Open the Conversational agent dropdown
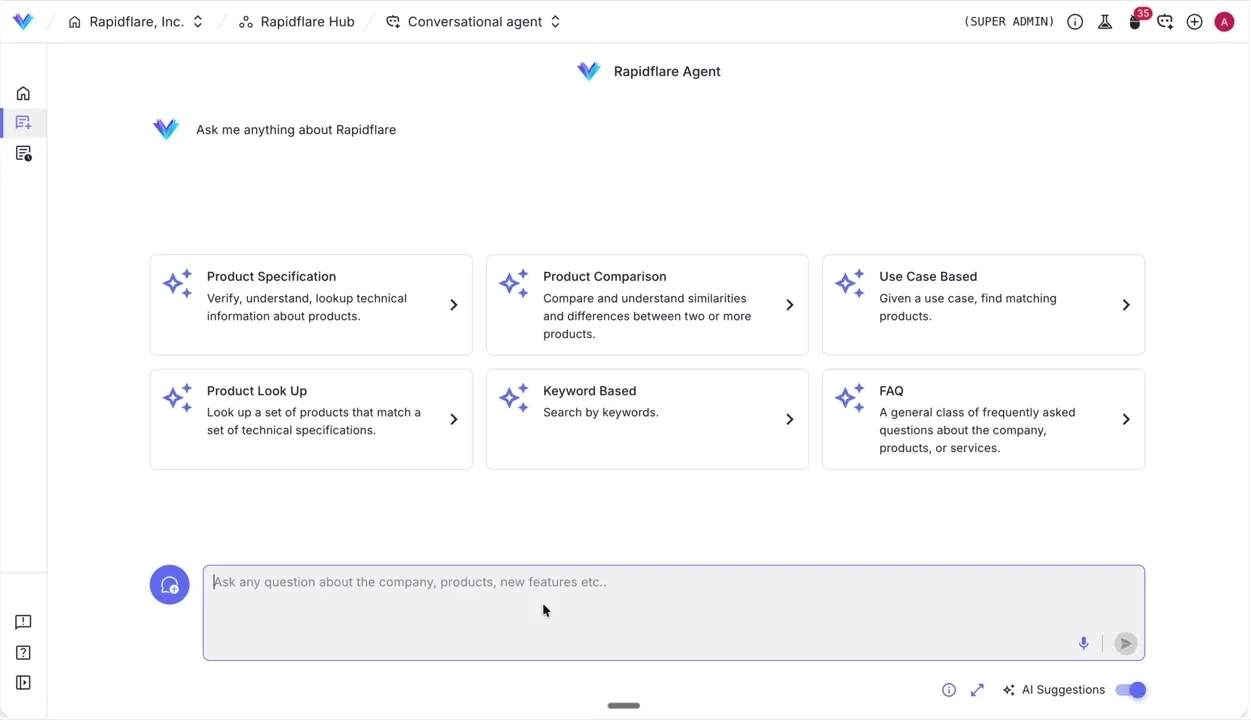 [x=555, y=21]
